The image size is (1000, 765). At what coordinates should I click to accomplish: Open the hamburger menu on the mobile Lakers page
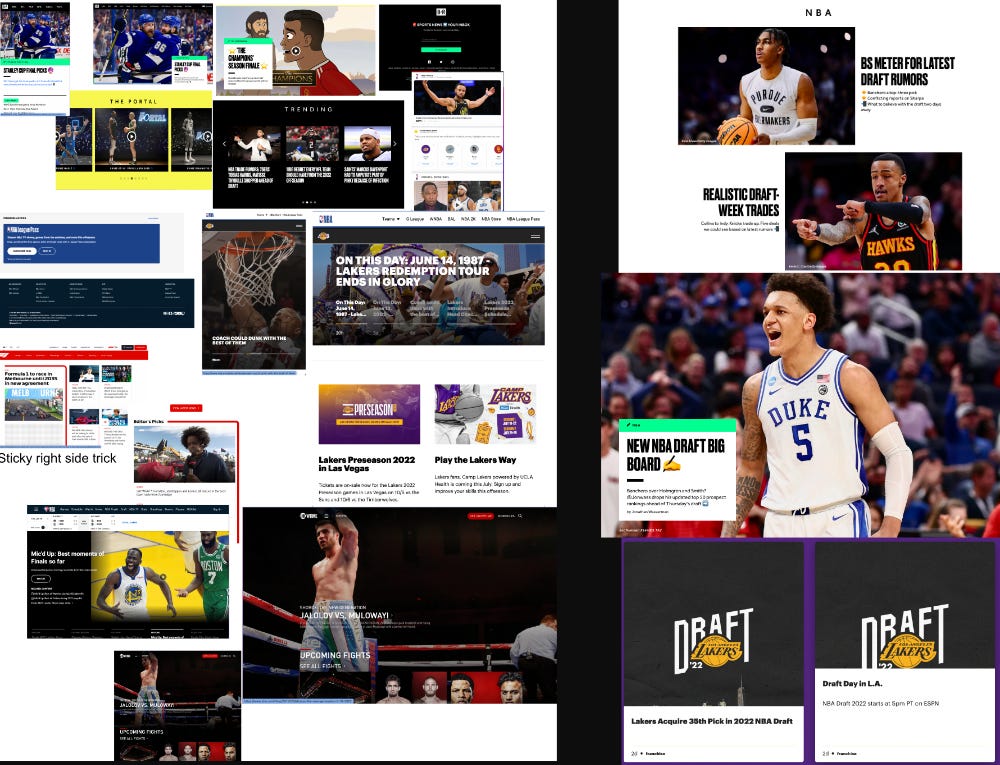pos(299,226)
